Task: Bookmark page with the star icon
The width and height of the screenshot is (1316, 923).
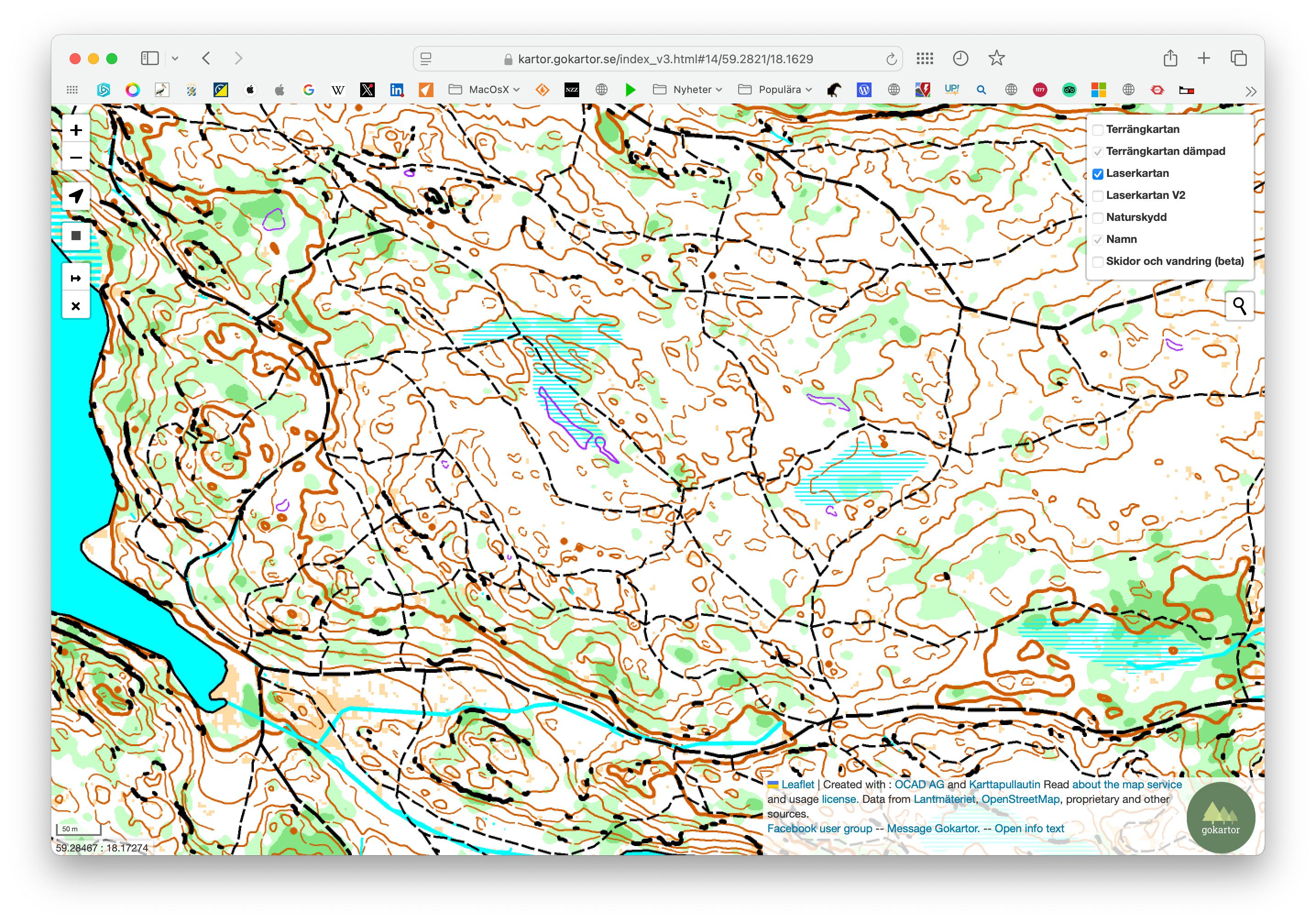Action: (996, 59)
